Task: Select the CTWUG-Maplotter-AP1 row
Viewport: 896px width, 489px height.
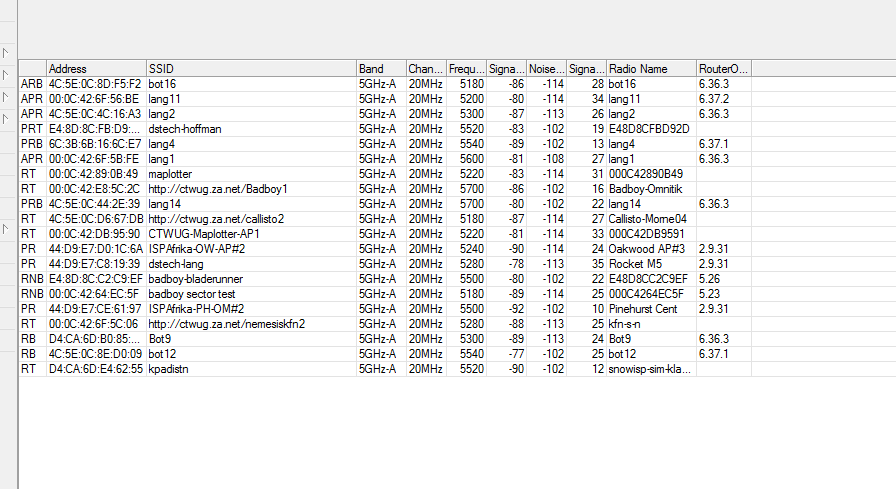Action: (x=205, y=234)
